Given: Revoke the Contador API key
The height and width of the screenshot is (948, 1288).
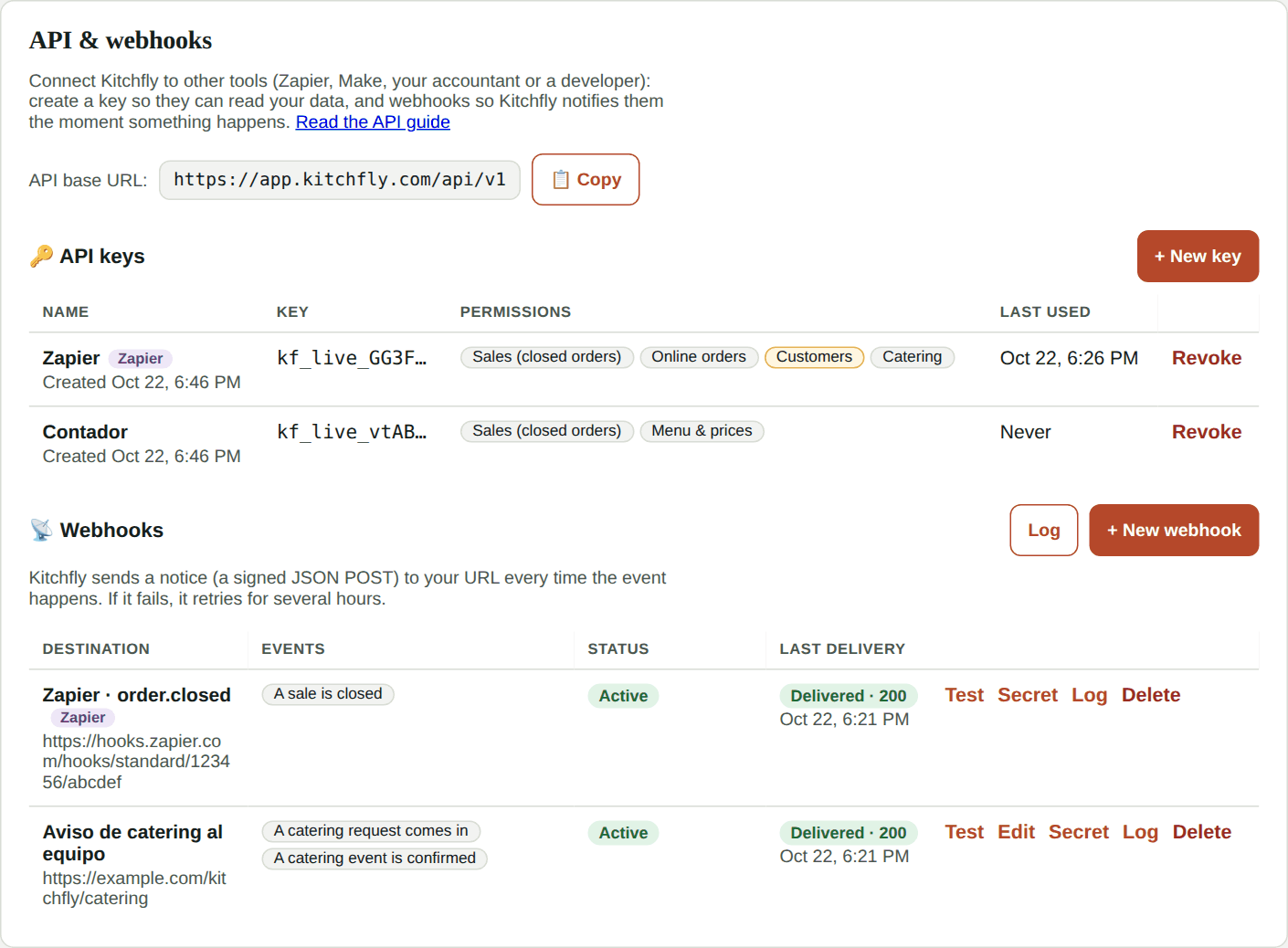Looking at the screenshot, I should [1207, 432].
